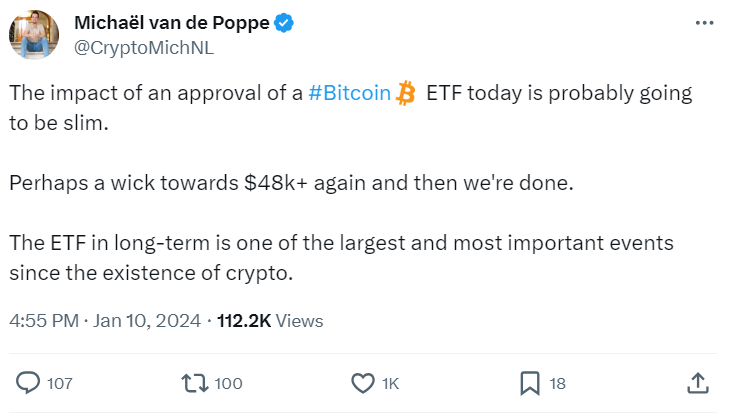Click the 107 replies count
The width and height of the screenshot is (734, 415).
click(x=60, y=383)
